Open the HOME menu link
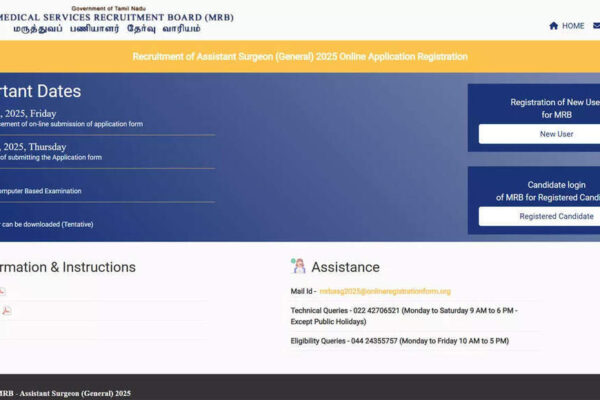This screenshot has height=400, width=600. (573, 26)
